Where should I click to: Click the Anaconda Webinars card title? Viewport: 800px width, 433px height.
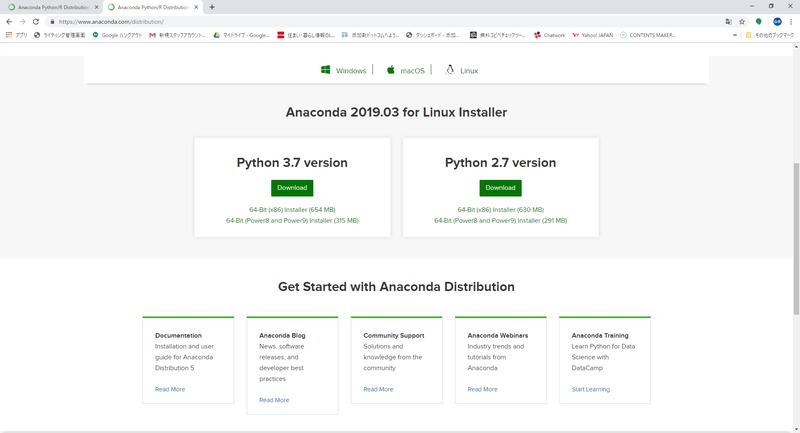click(x=497, y=336)
